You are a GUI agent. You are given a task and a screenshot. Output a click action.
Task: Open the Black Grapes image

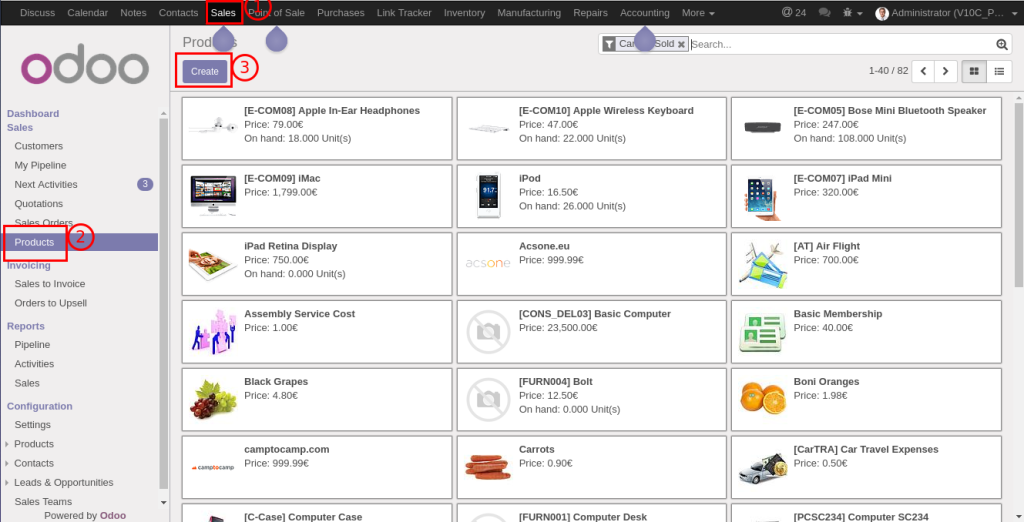[x=213, y=399]
